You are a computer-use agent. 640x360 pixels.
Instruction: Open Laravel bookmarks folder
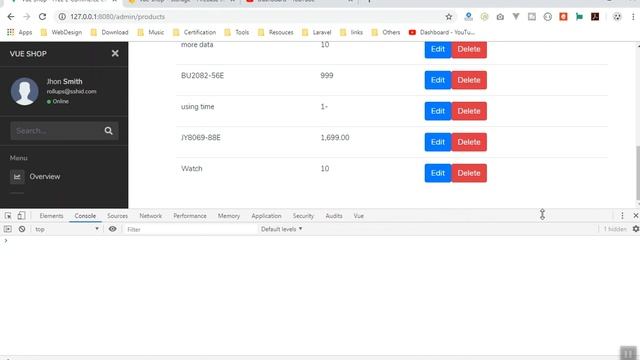[316, 32]
